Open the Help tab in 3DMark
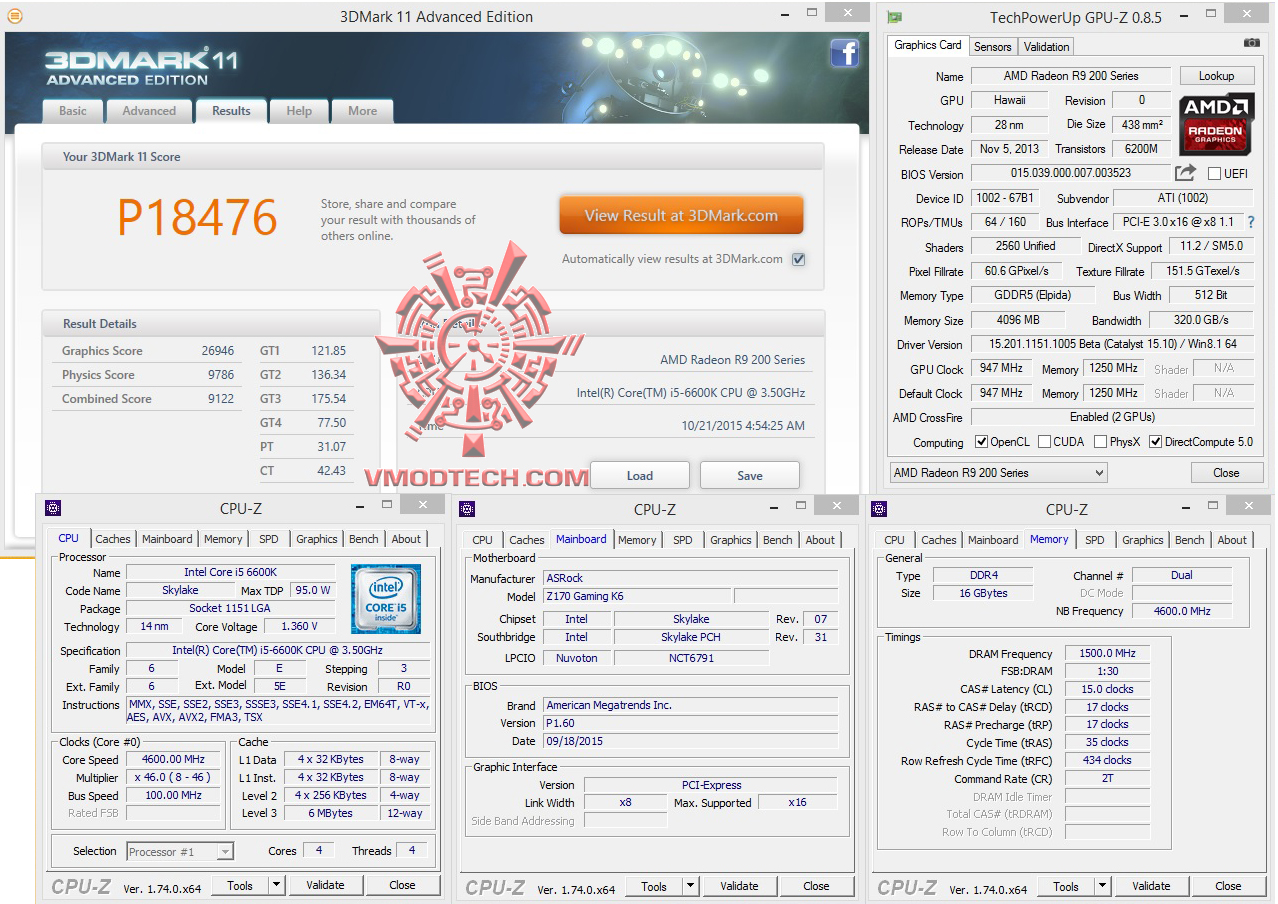Screen dimensions: 1278x904 pos(299,111)
